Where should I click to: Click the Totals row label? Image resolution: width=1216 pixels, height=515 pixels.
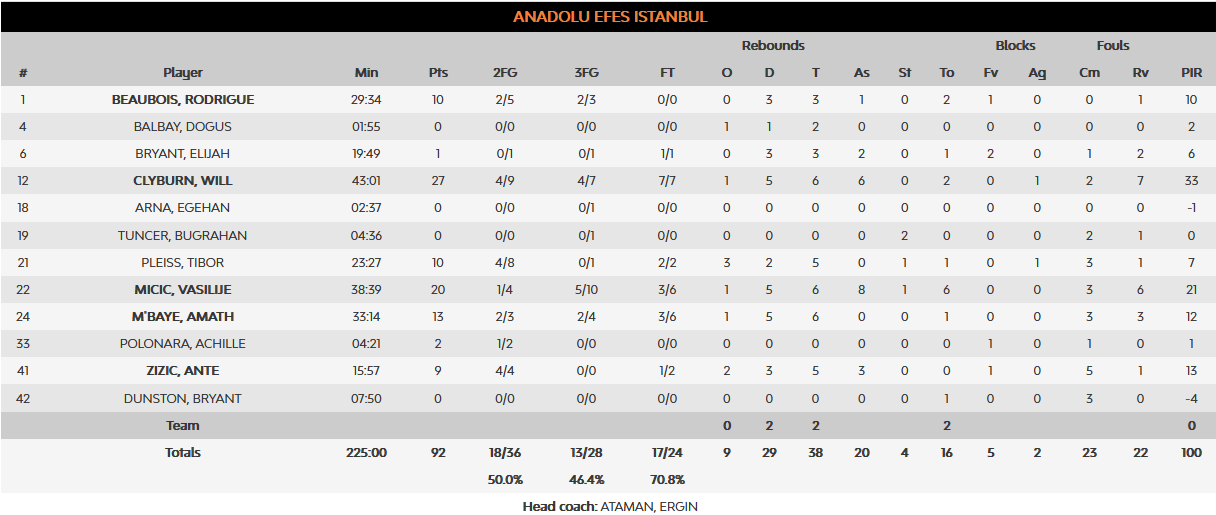183,453
